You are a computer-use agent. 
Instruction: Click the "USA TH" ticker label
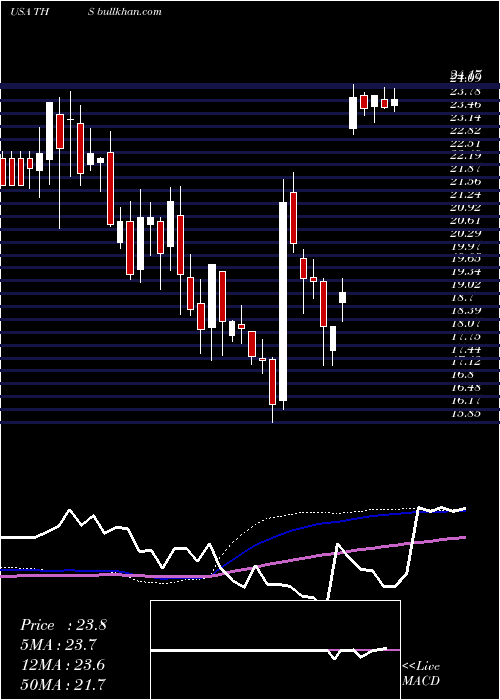pos(32,12)
